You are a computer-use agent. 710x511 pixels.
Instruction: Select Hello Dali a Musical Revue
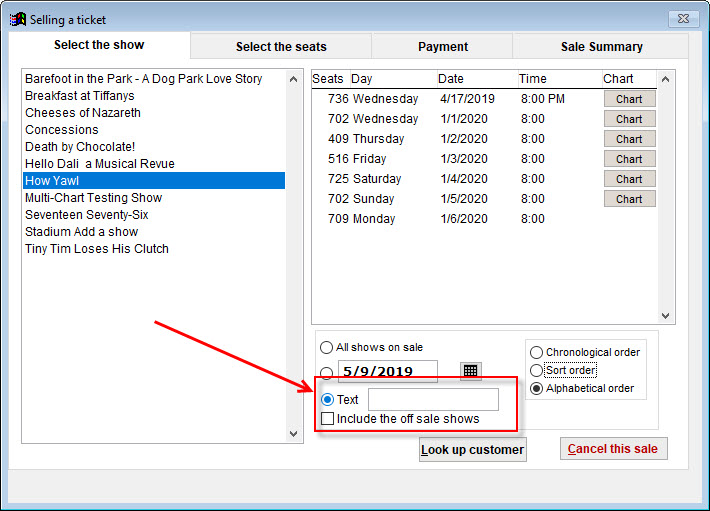point(154,164)
